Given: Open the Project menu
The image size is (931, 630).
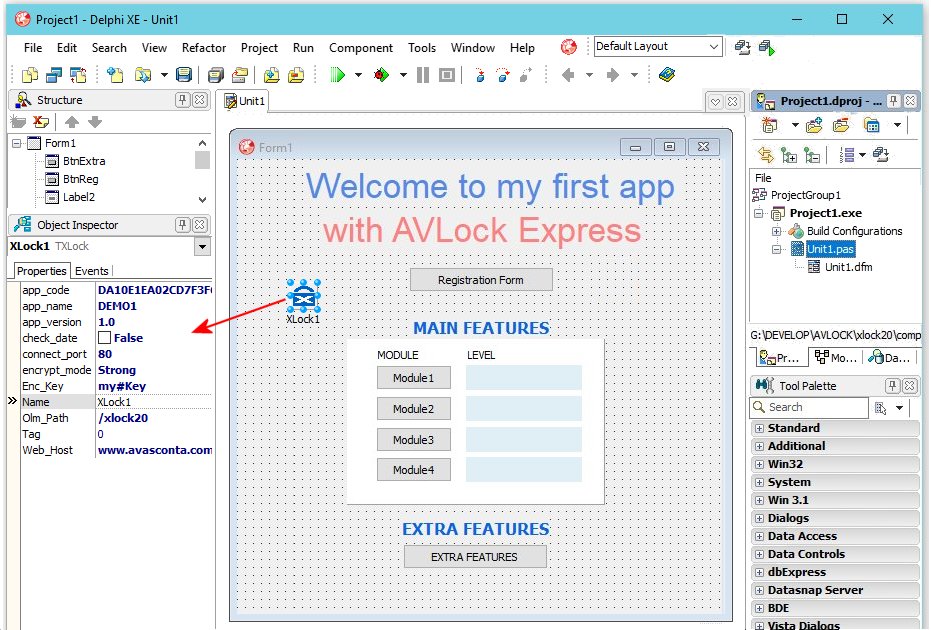Looking at the screenshot, I should click(x=259, y=48).
